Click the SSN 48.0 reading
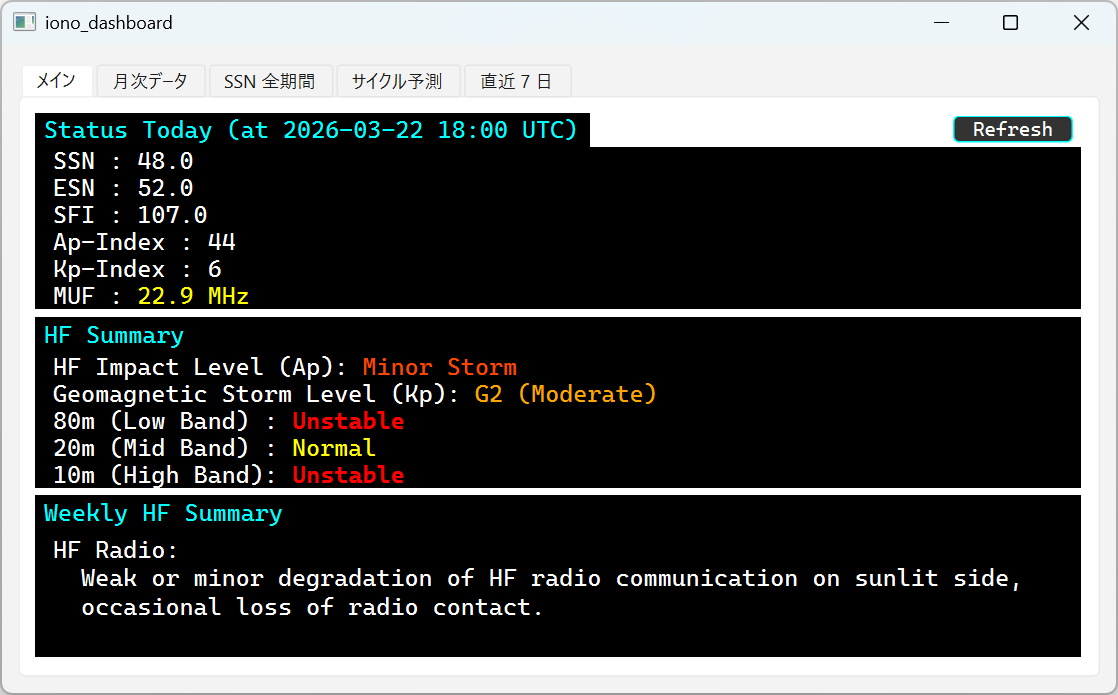1118x695 pixels. coord(123,161)
